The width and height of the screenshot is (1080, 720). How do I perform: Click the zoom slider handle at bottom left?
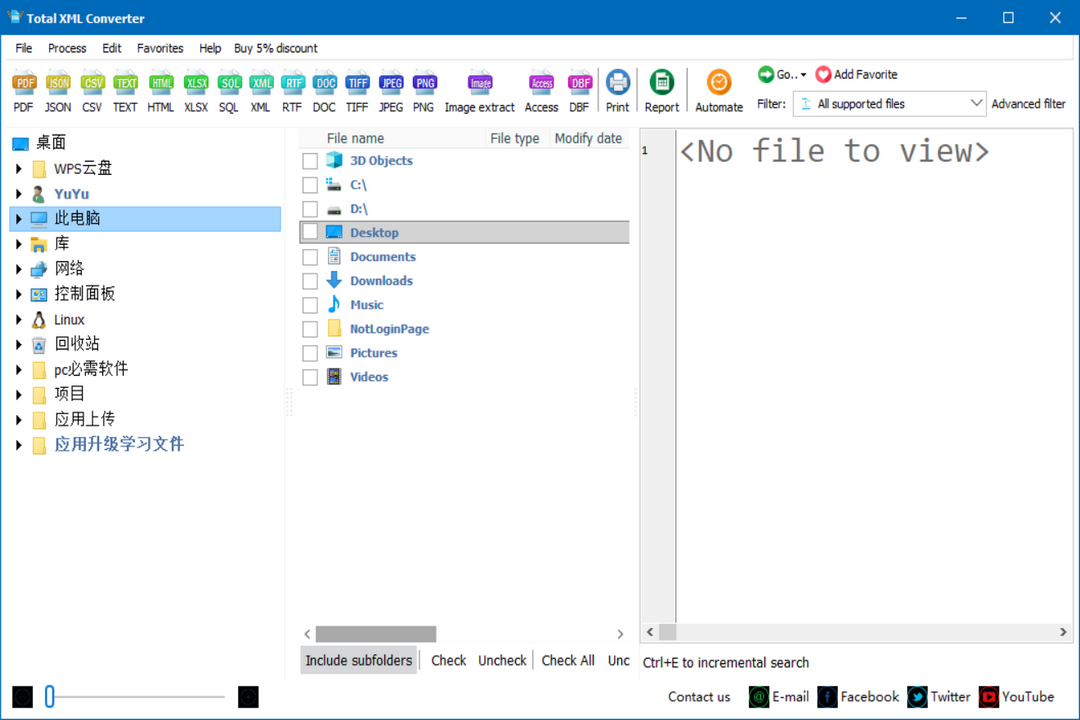point(50,697)
